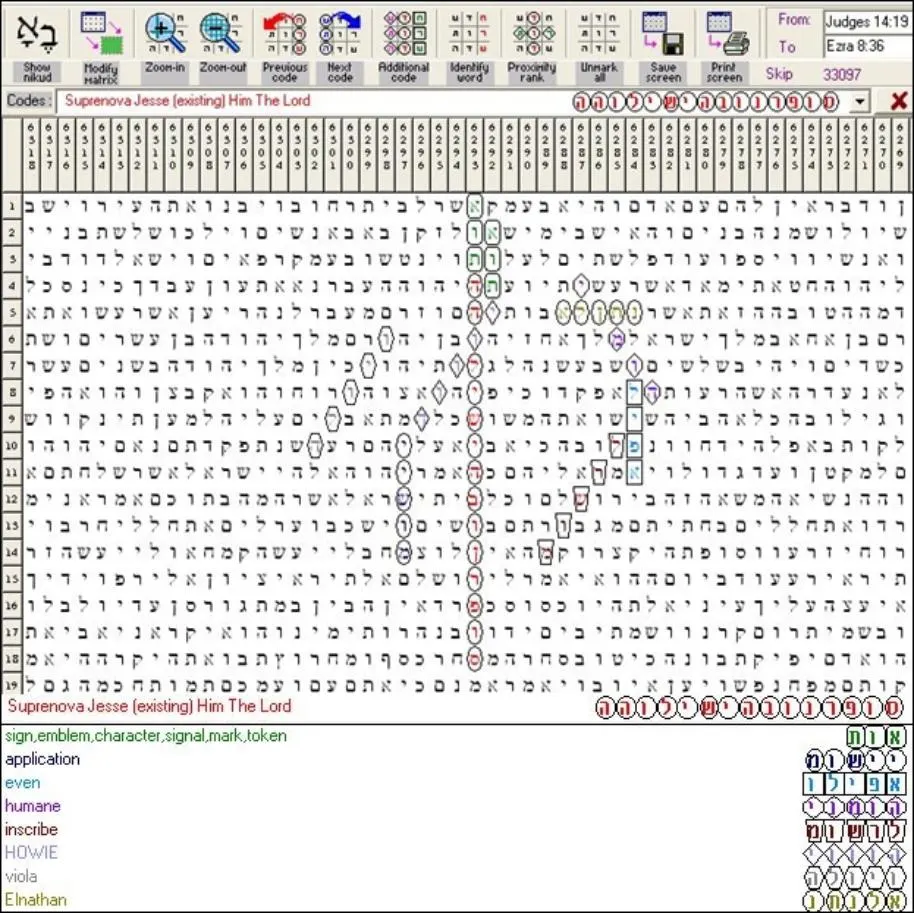914x913 pixels.
Task: Click the From field showing Judges 14:19
Action: [867, 22]
